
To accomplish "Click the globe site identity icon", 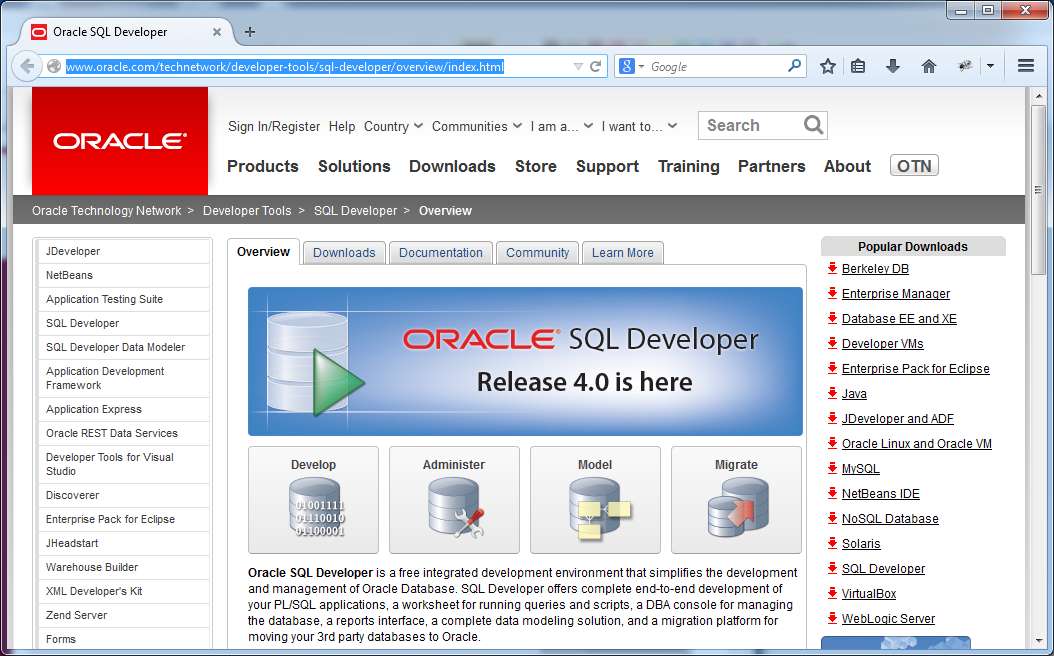I will (x=54, y=66).
